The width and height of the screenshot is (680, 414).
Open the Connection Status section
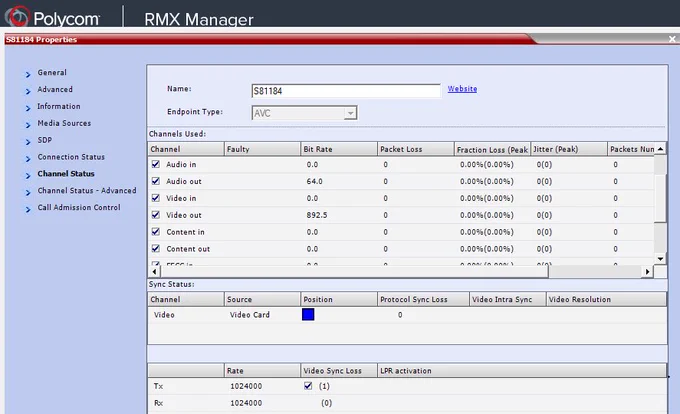tap(71, 157)
